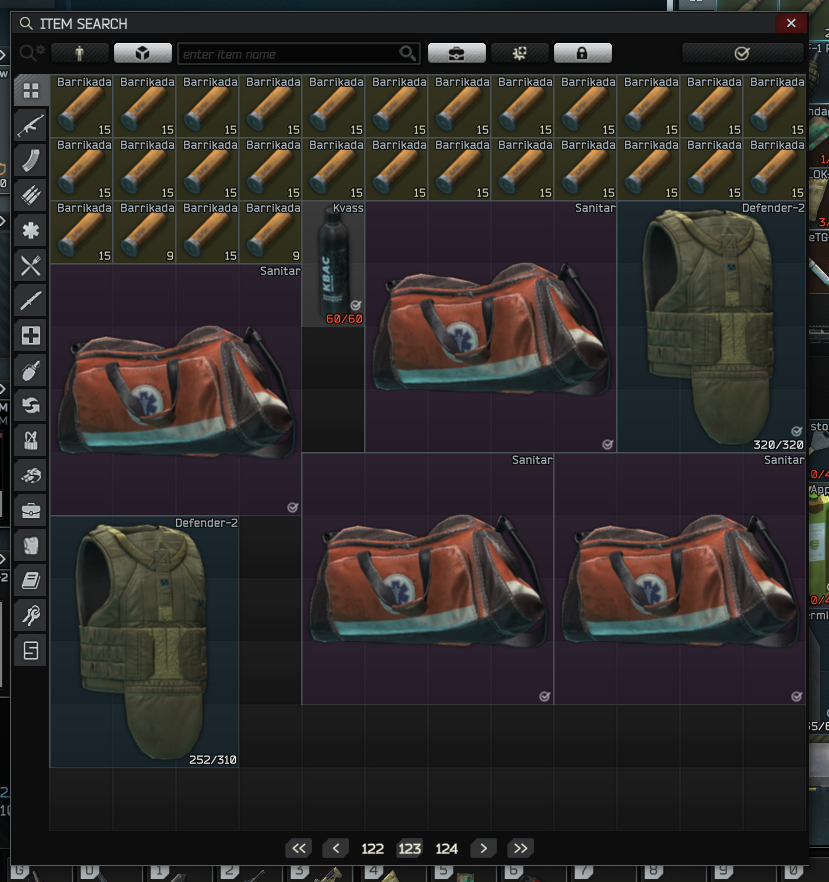829x882 pixels.
Task: Toggle the gear-parts filter button in toolbar
Action: coord(520,53)
